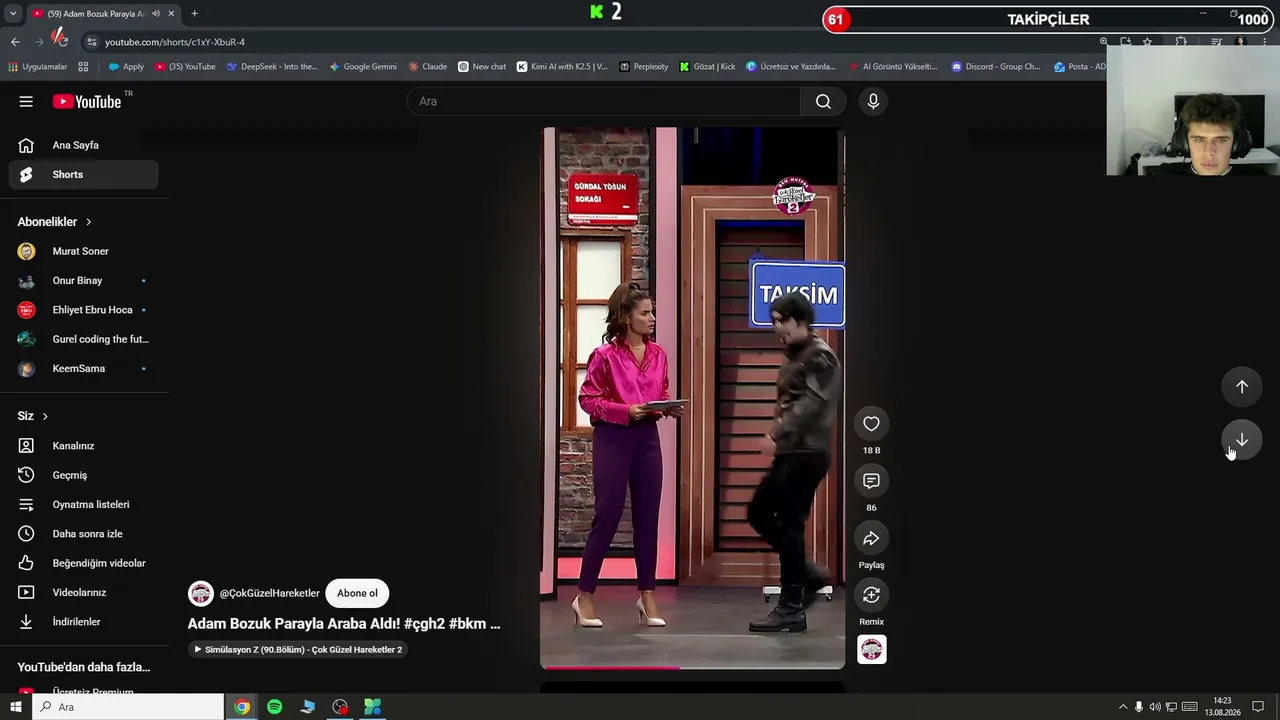Open Gurel coding the fut... channel
Image resolution: width=1280 pixels, height=720 pixels.
84,339
